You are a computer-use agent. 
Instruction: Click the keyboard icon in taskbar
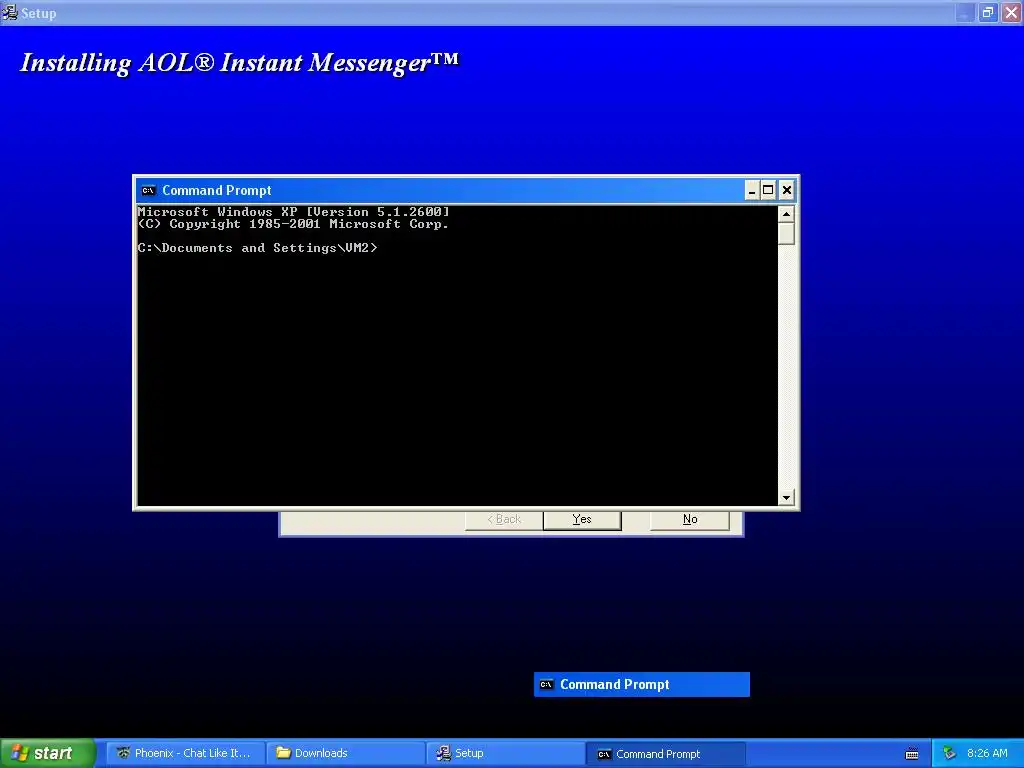(x=912, y=754)
